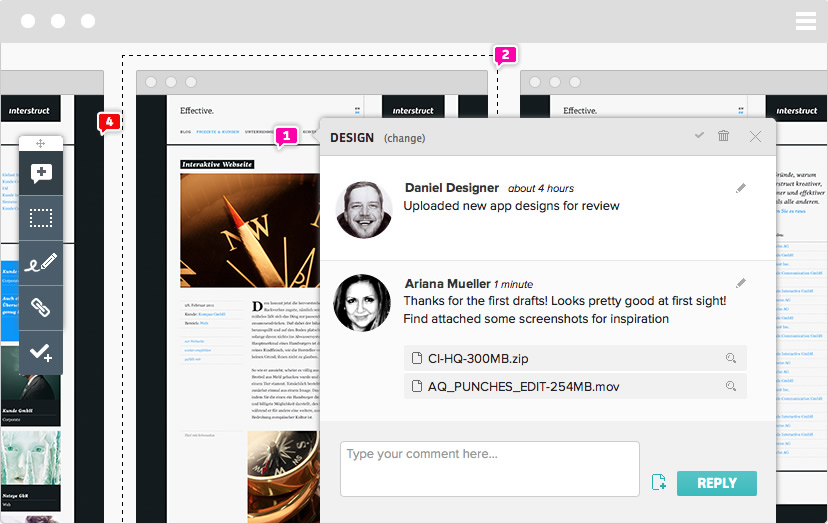Select the add comment tool

(41, 173)
